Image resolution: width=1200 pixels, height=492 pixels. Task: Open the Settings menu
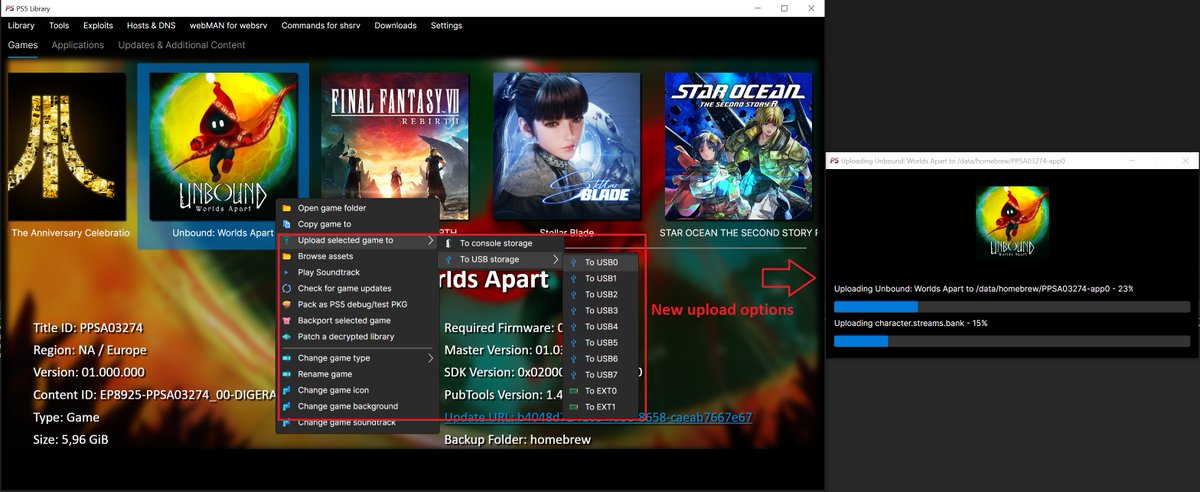(x=446, y=25)
